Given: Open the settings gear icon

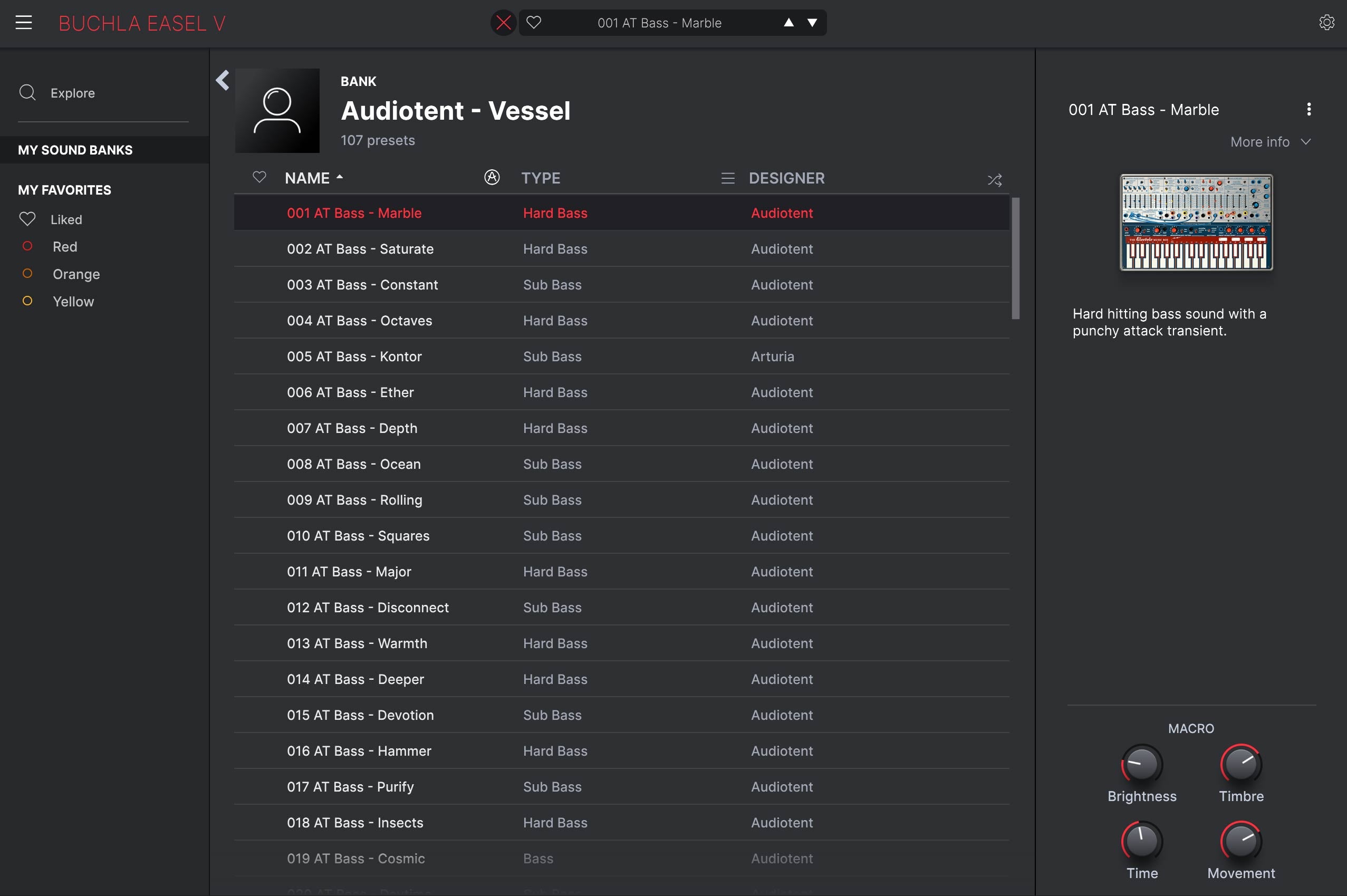Looking at the screenshot, I should (x=1326, y=23).
